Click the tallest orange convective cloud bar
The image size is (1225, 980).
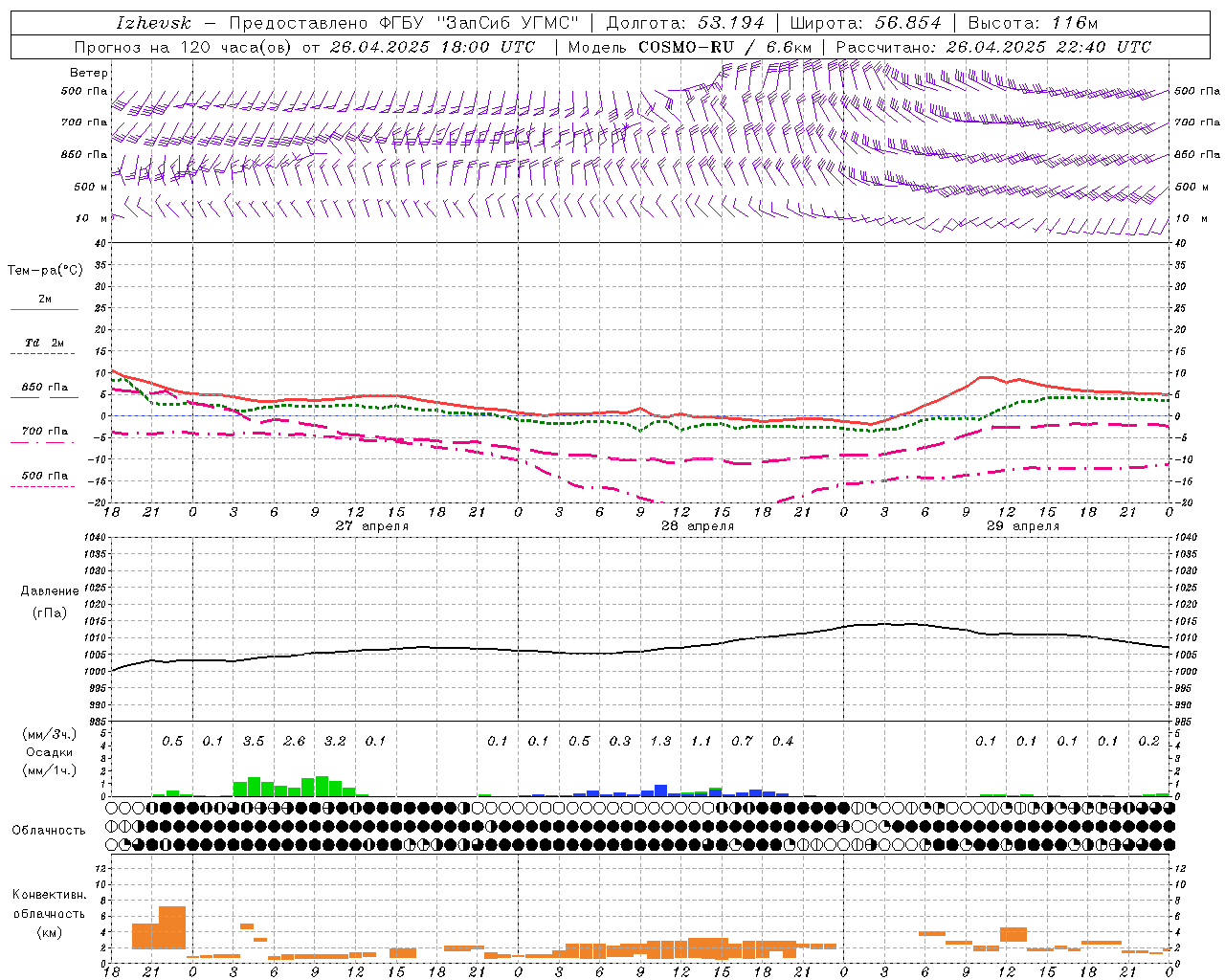172,927
